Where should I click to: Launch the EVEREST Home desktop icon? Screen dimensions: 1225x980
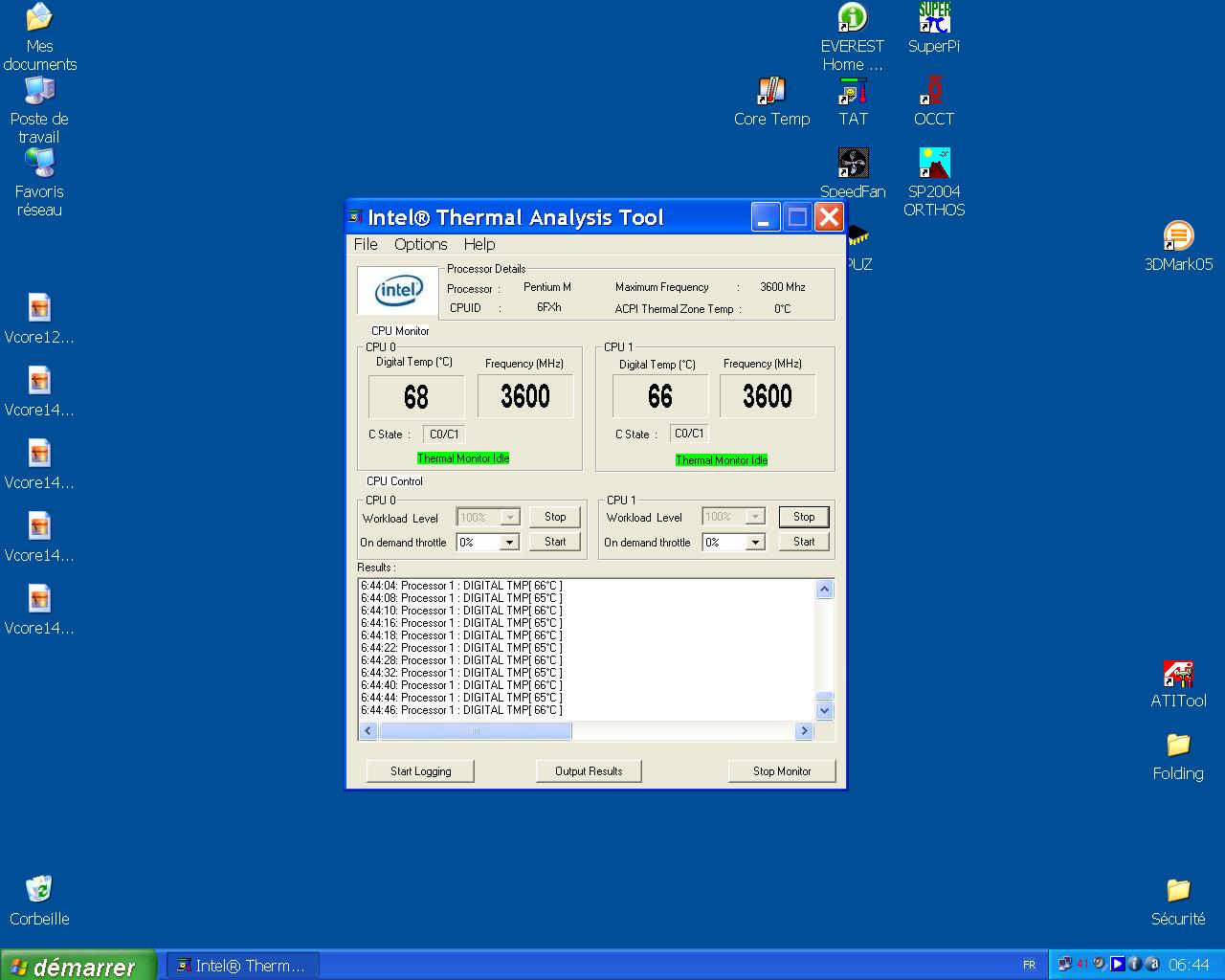[x=852, y=19]
